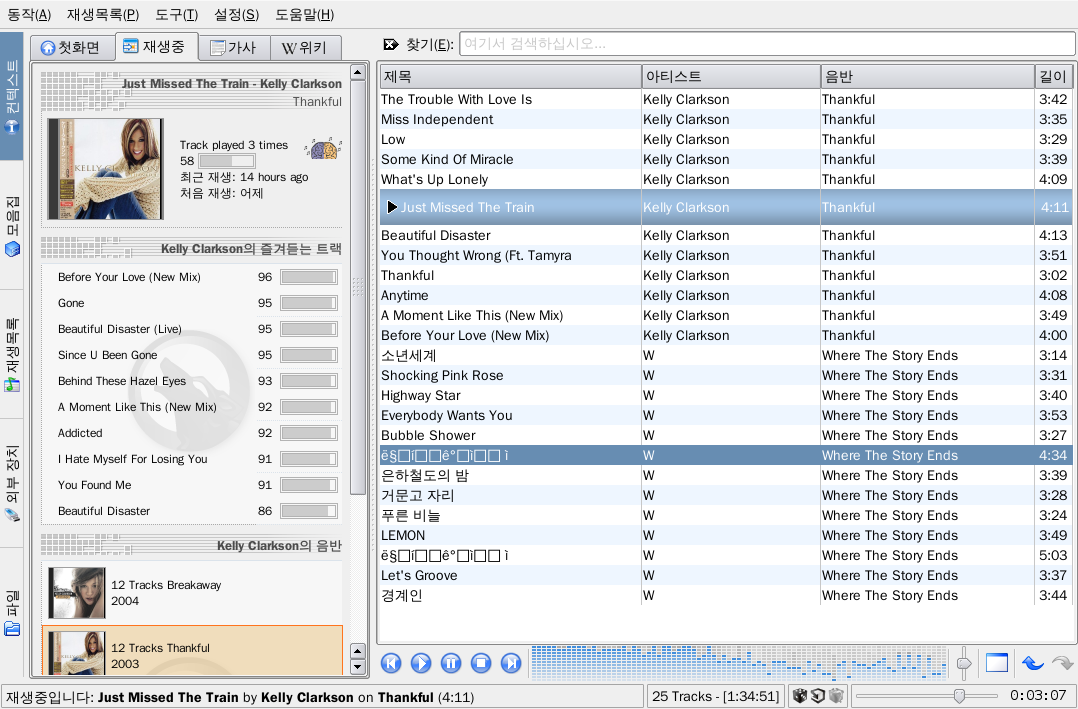Open the 모음집 collection sidebar tab
This screenshot has height=709, width=1078.
(x=12, y=226)
